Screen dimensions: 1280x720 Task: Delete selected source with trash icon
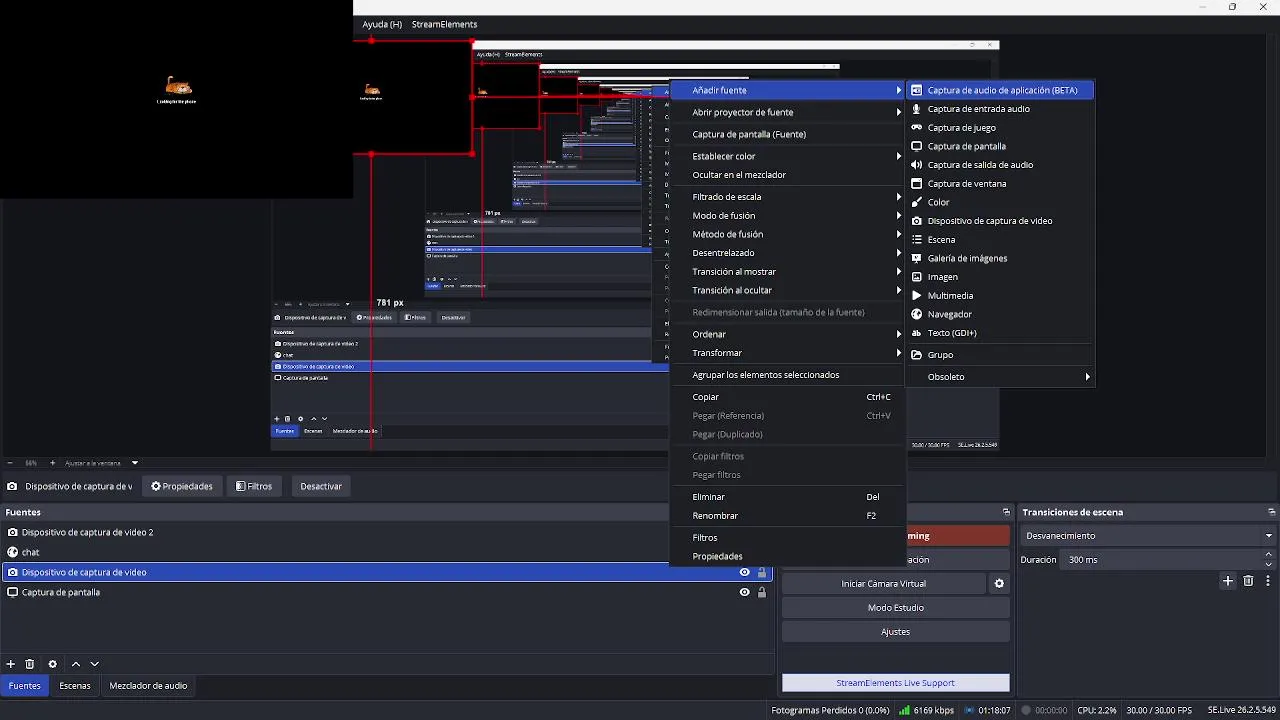(30, 664)
